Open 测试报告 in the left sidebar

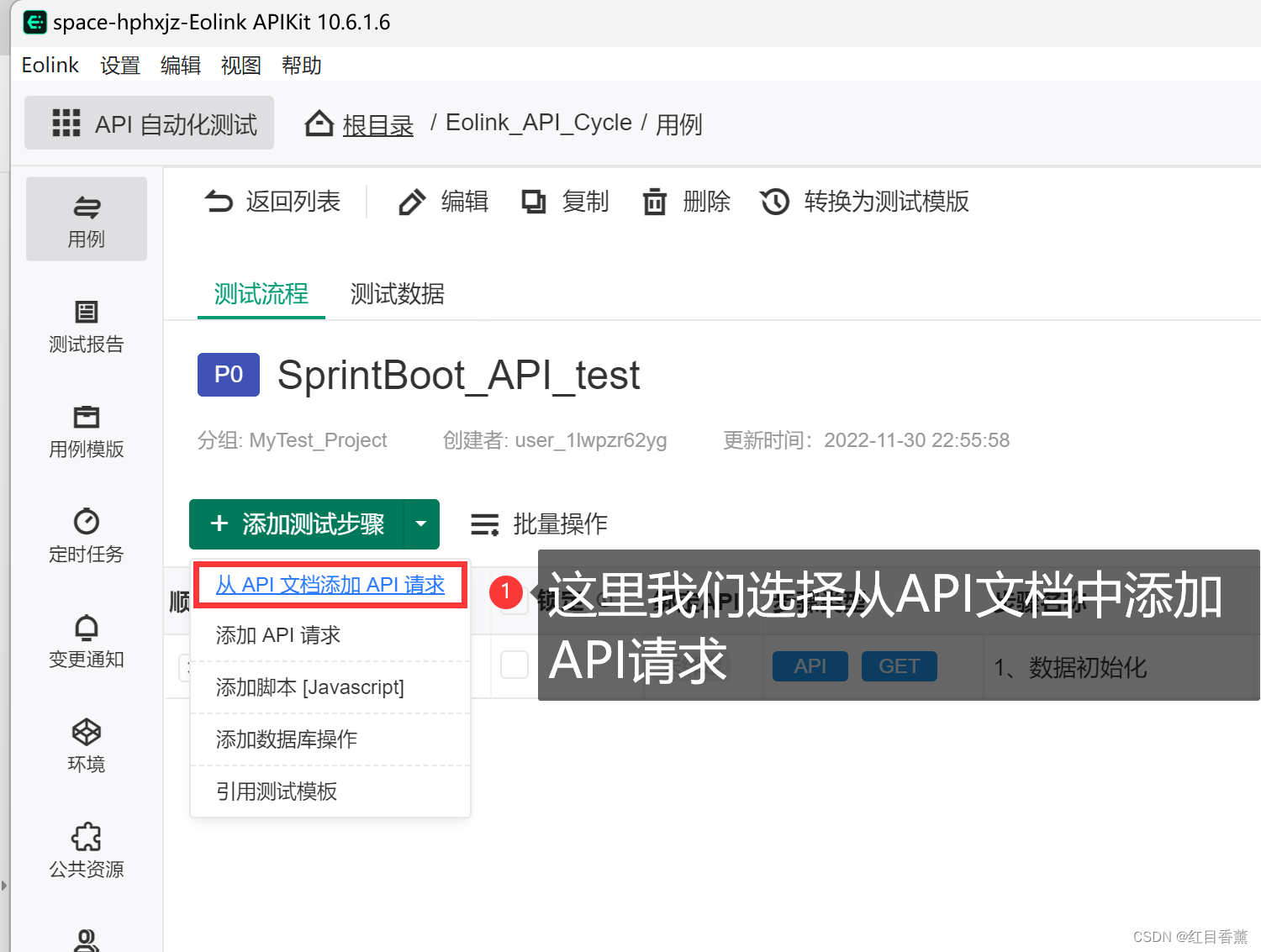[87, 326]
